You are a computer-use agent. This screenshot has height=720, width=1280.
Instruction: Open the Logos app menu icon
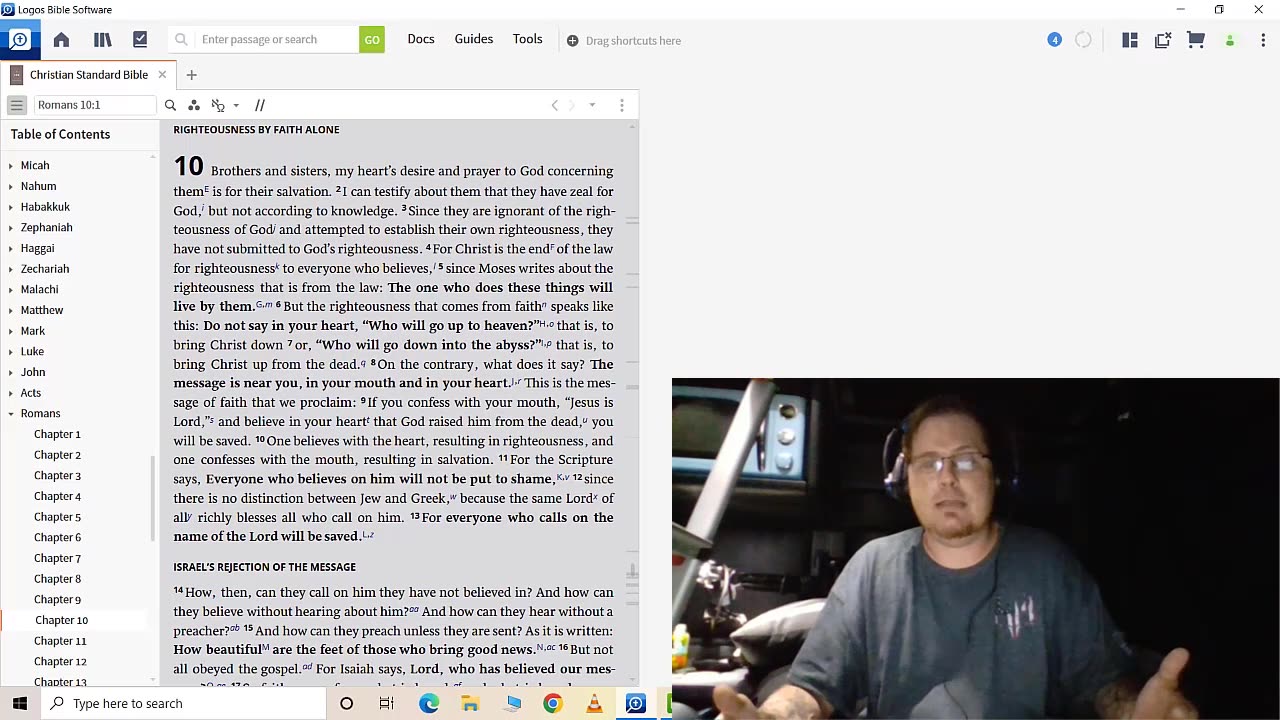19,40
